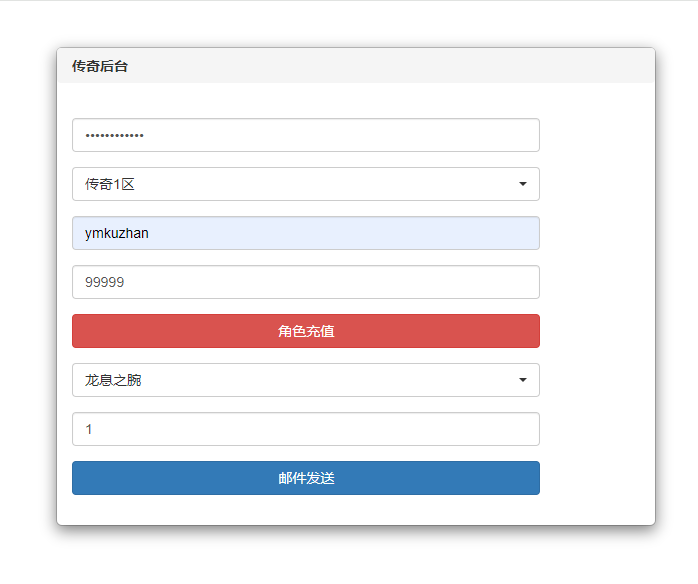The height and width of the screenshot is (584, 698).
Task: Click the empty area right of the form fields
Action: coord(598,300)
